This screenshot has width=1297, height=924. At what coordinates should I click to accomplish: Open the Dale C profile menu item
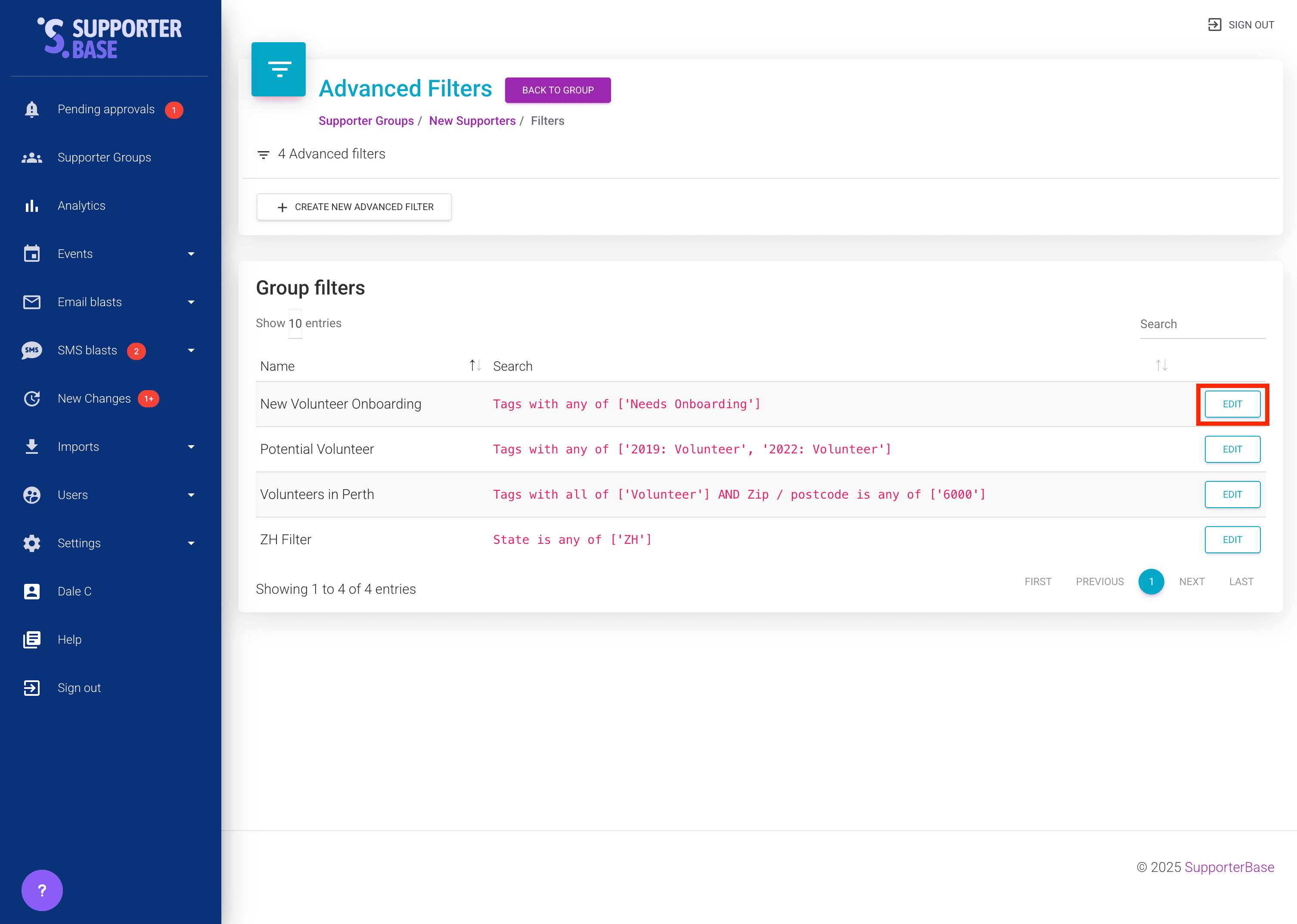coord(74,592)
